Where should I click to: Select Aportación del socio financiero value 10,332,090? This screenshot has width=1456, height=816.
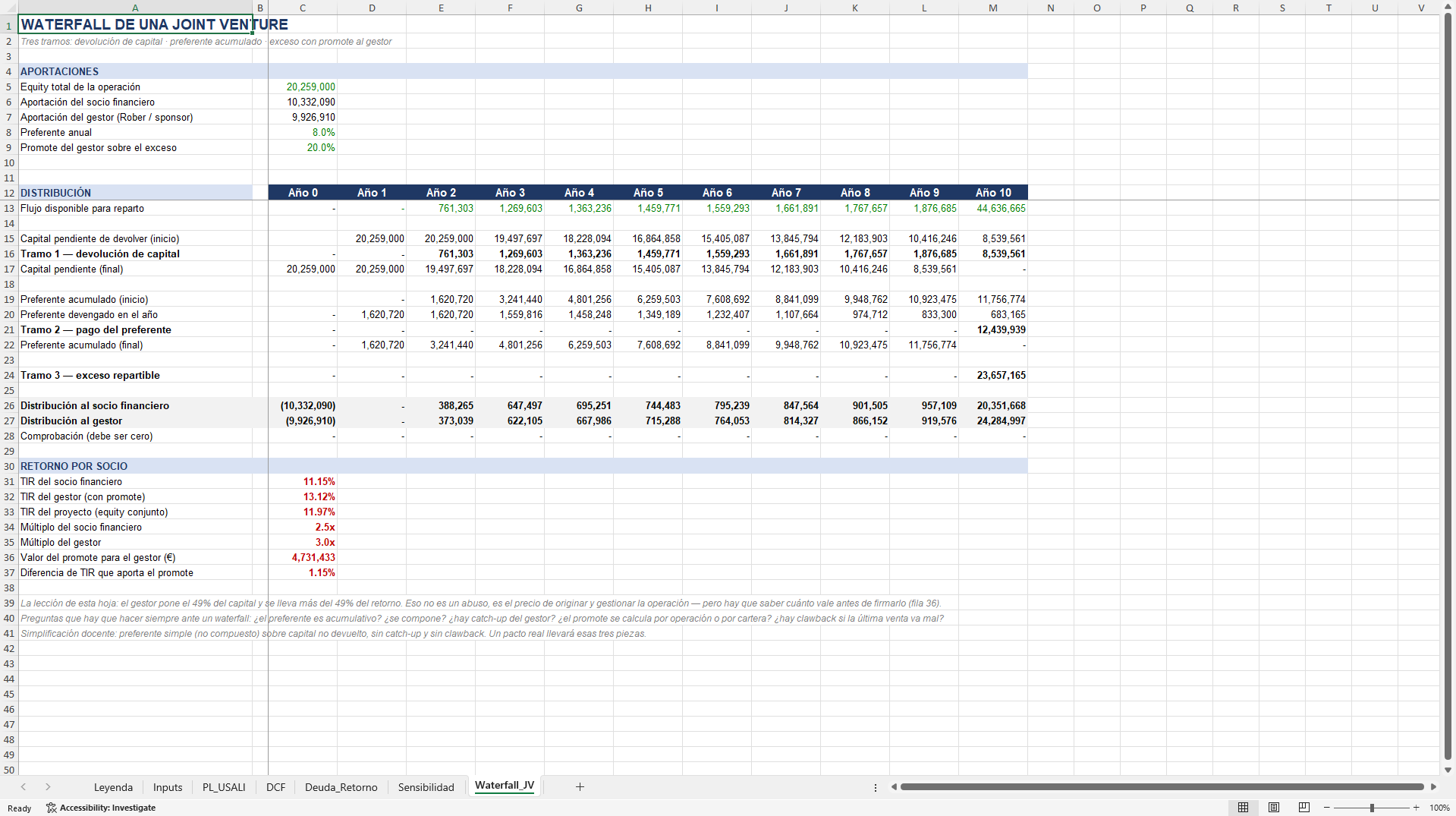pyautogui.click(x=303, y=102)
